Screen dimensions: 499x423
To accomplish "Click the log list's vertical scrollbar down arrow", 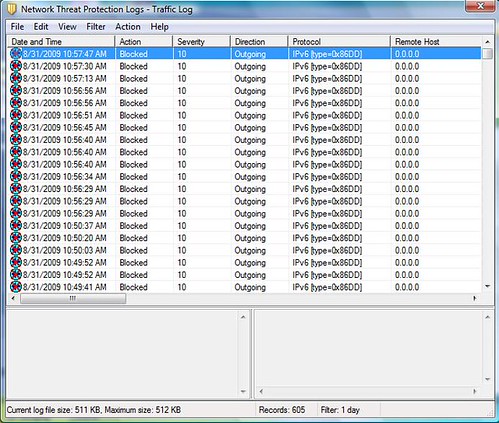I will point(487,286).
